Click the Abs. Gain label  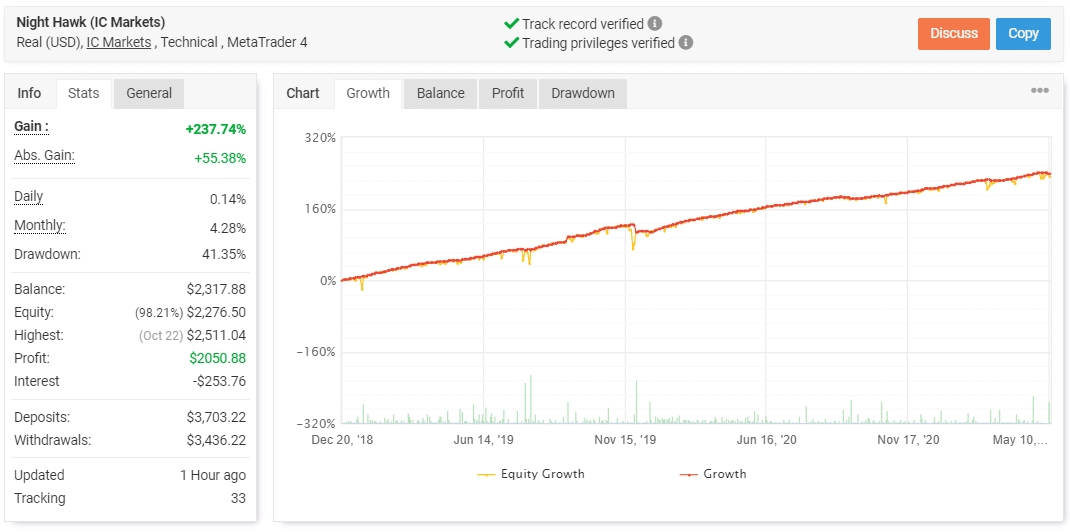pyautogui.click(x=44, y=156)
